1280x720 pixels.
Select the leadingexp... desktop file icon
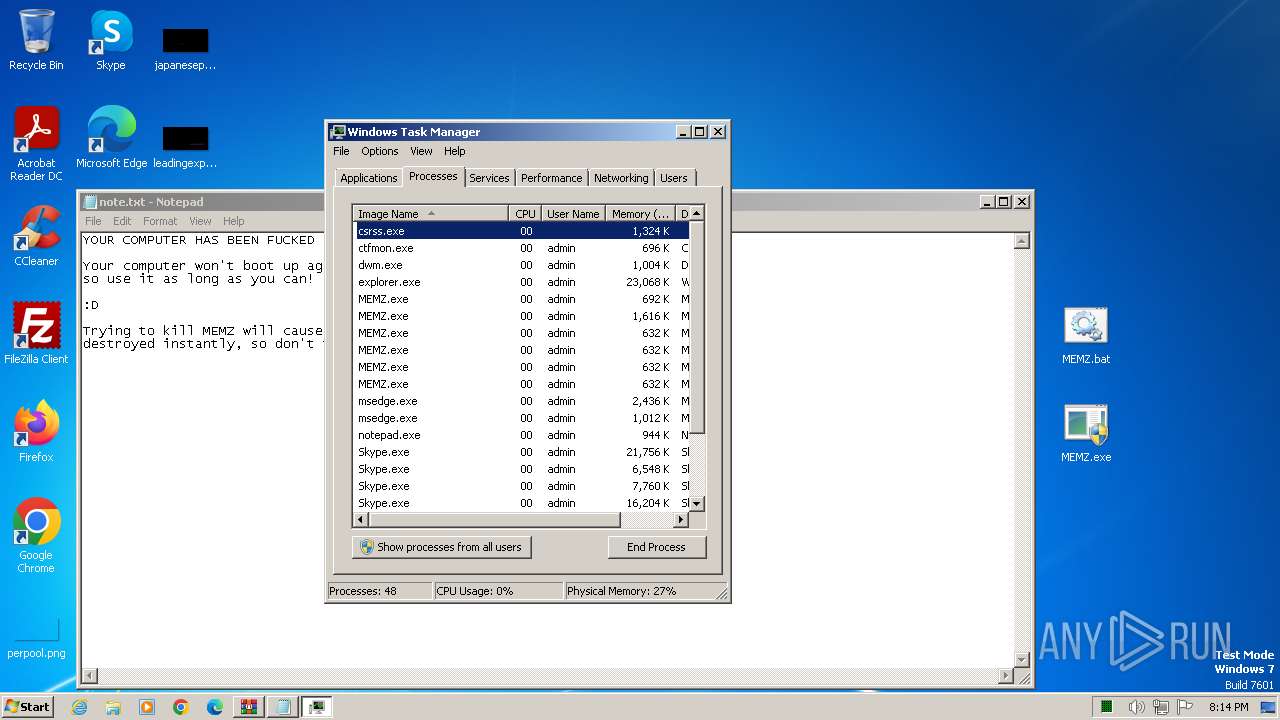185,146
